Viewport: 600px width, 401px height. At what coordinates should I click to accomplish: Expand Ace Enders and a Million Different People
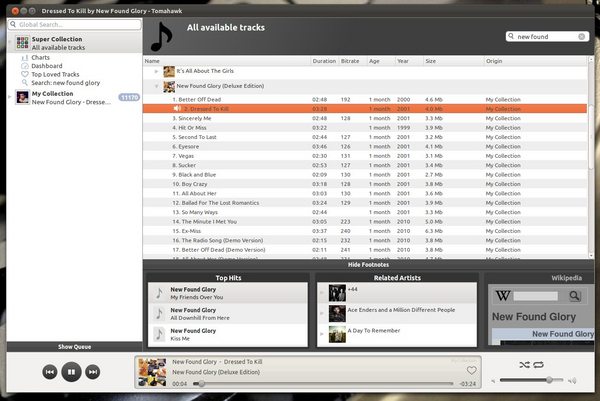tap(322, 313)
